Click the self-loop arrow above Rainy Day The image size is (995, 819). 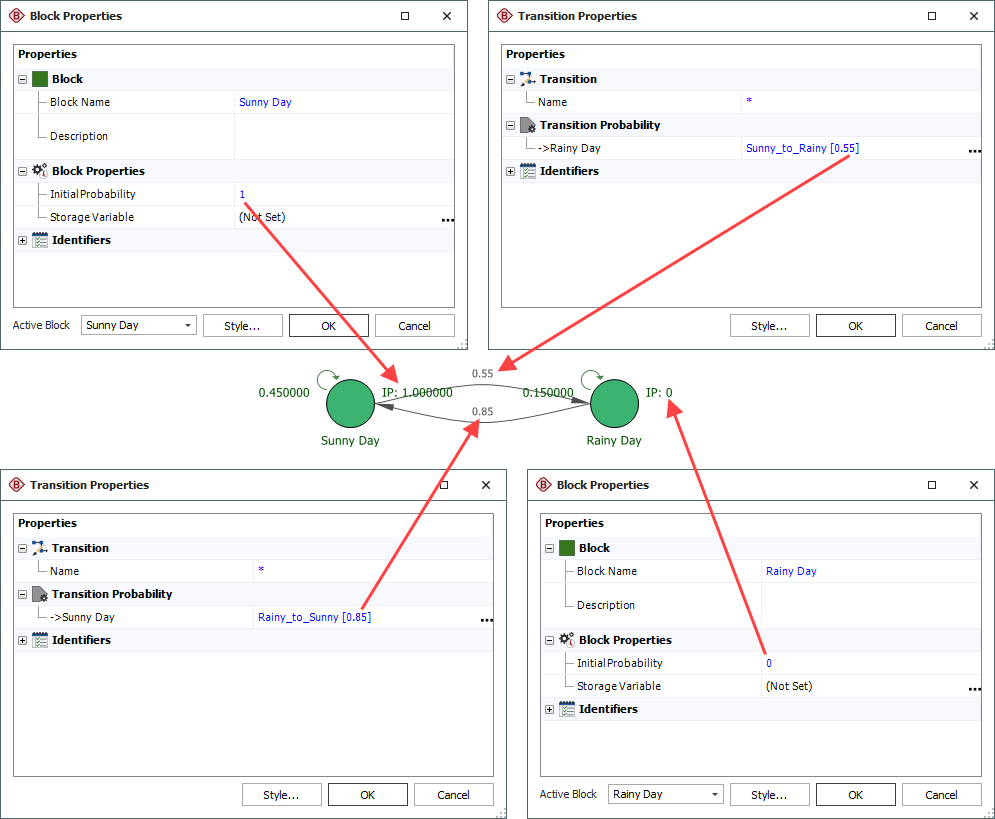tap(592, 378)
